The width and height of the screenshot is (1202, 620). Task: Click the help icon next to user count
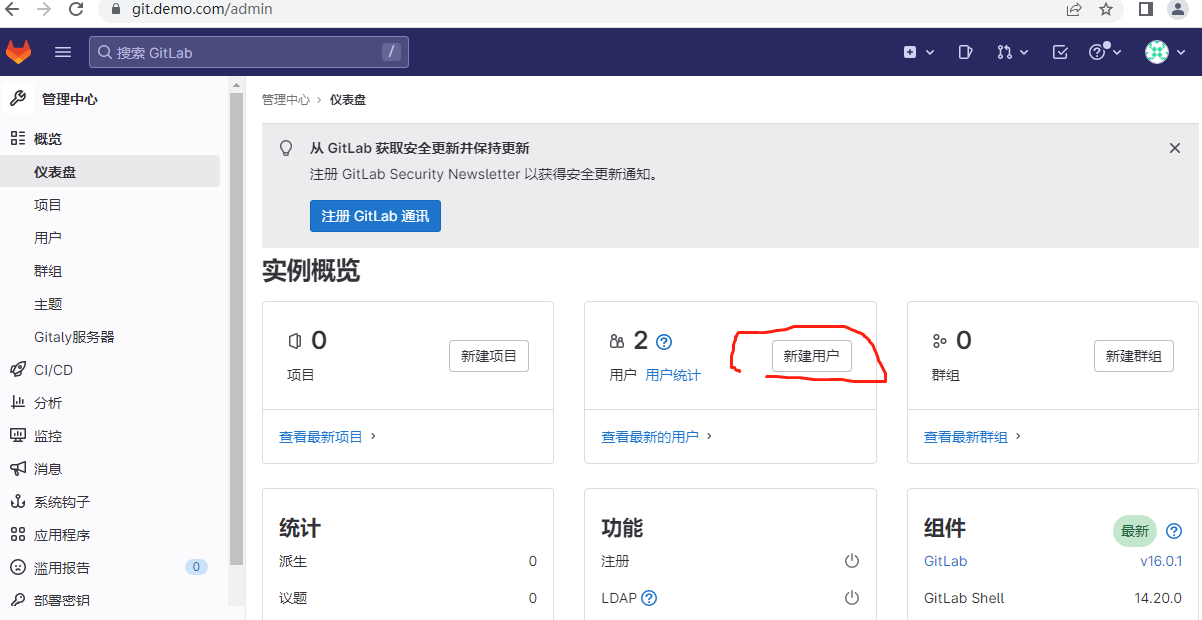click(664, 342)
